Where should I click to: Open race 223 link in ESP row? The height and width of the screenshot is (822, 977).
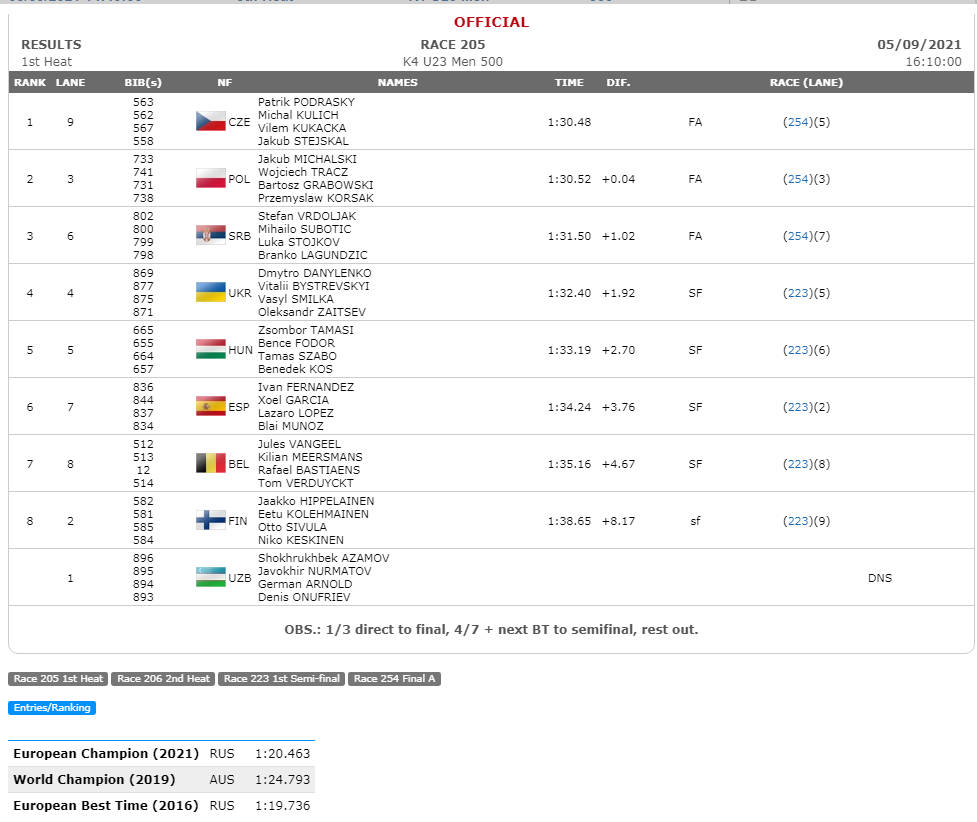point(798,408)
